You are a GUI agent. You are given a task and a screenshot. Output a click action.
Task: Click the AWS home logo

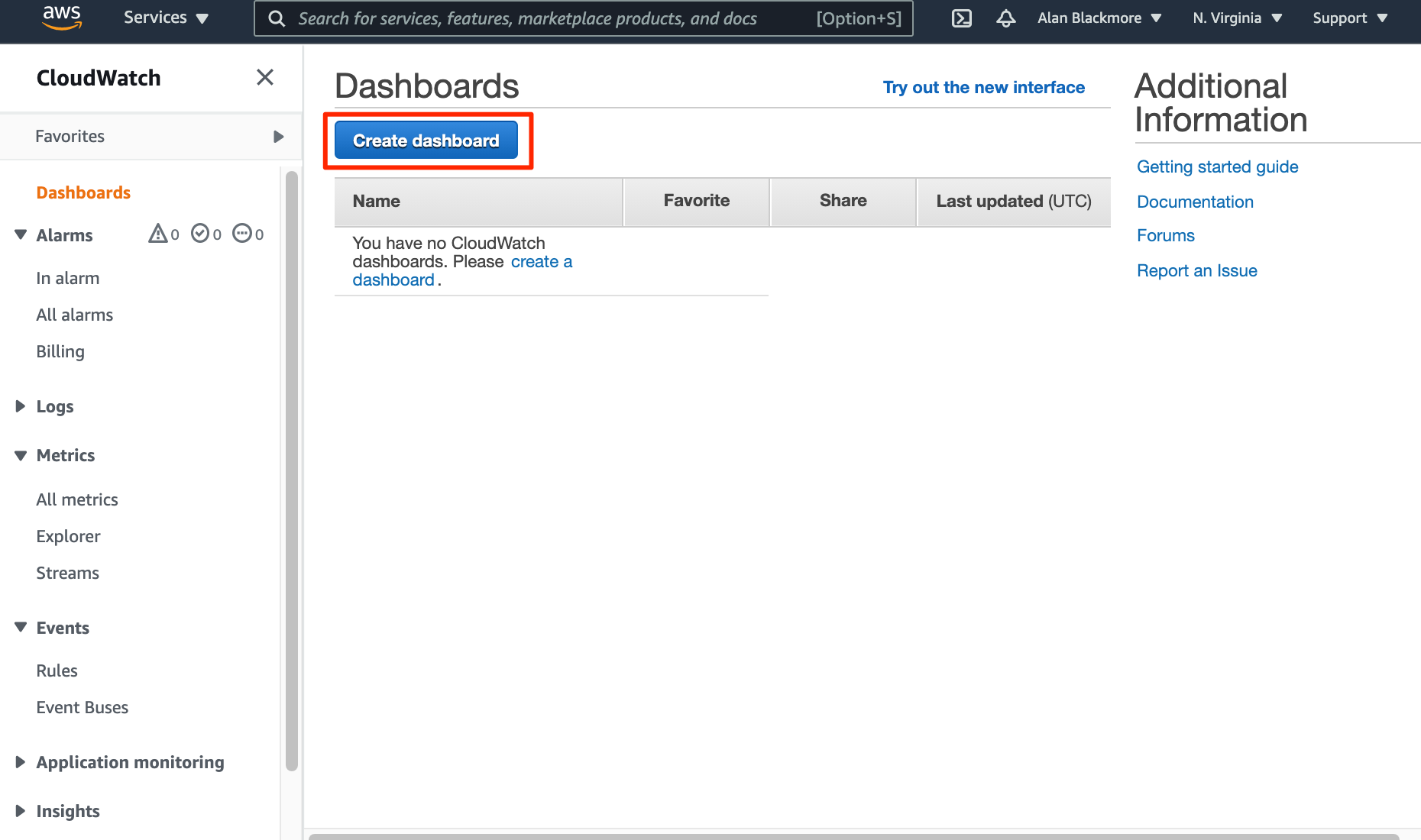coord(62,18)
